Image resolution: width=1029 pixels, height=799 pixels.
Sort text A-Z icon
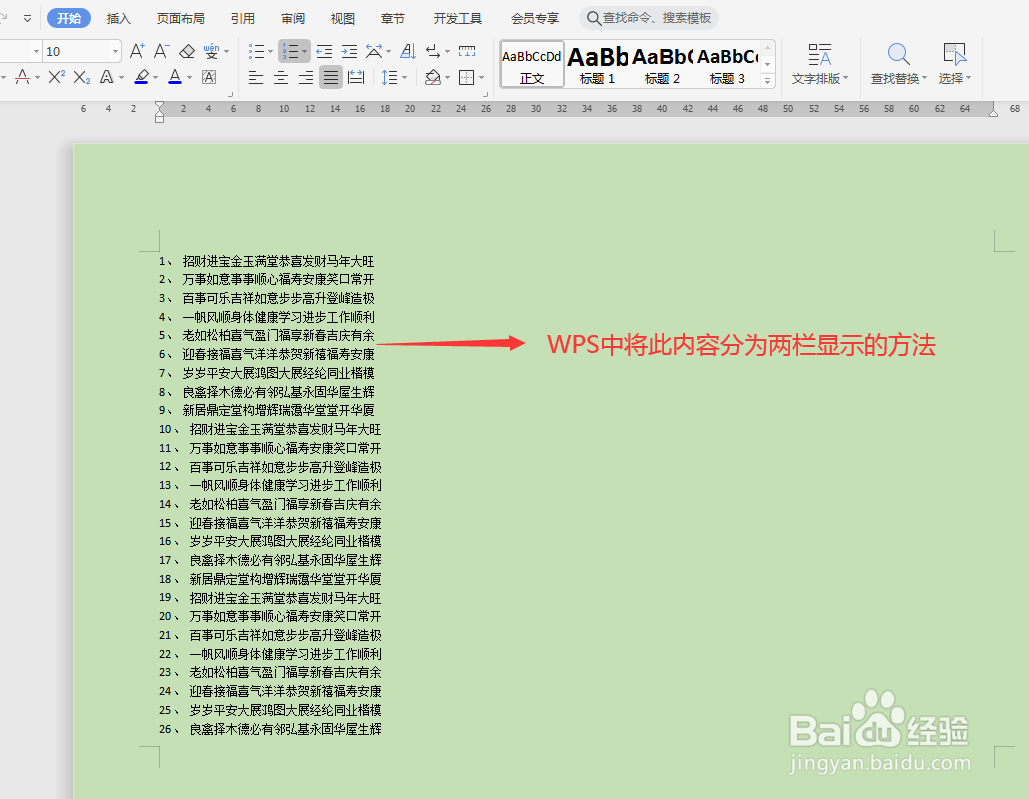click(408, 51)
